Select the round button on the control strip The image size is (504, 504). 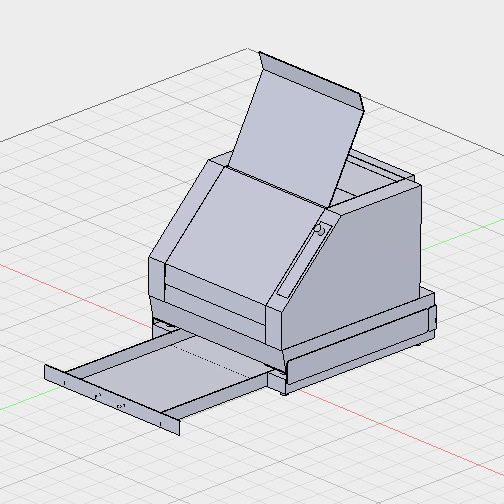(x=320, y=230)
